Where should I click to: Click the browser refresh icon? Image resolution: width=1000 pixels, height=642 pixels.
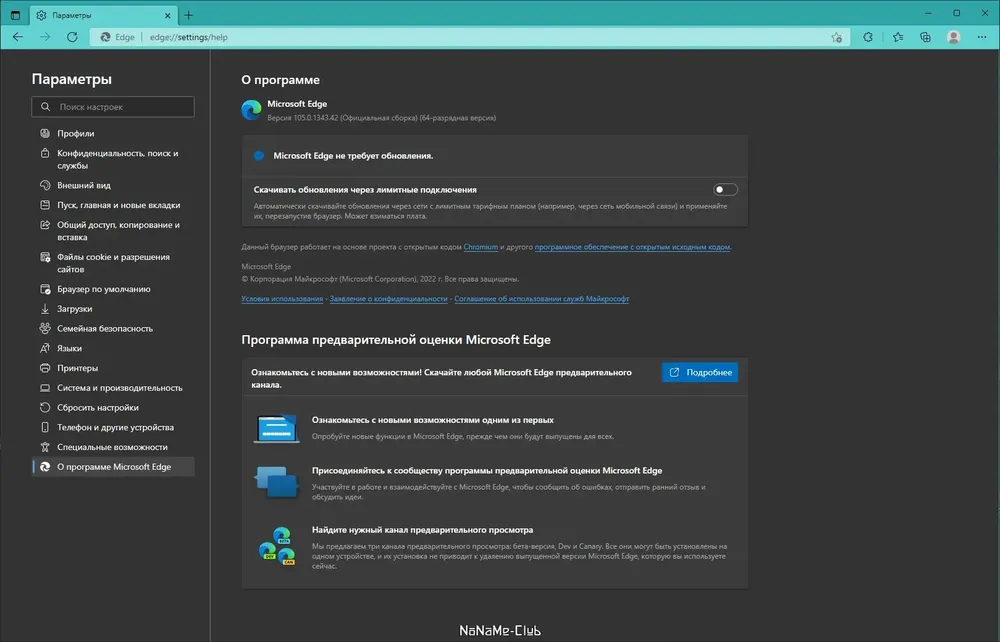point(72,37)
